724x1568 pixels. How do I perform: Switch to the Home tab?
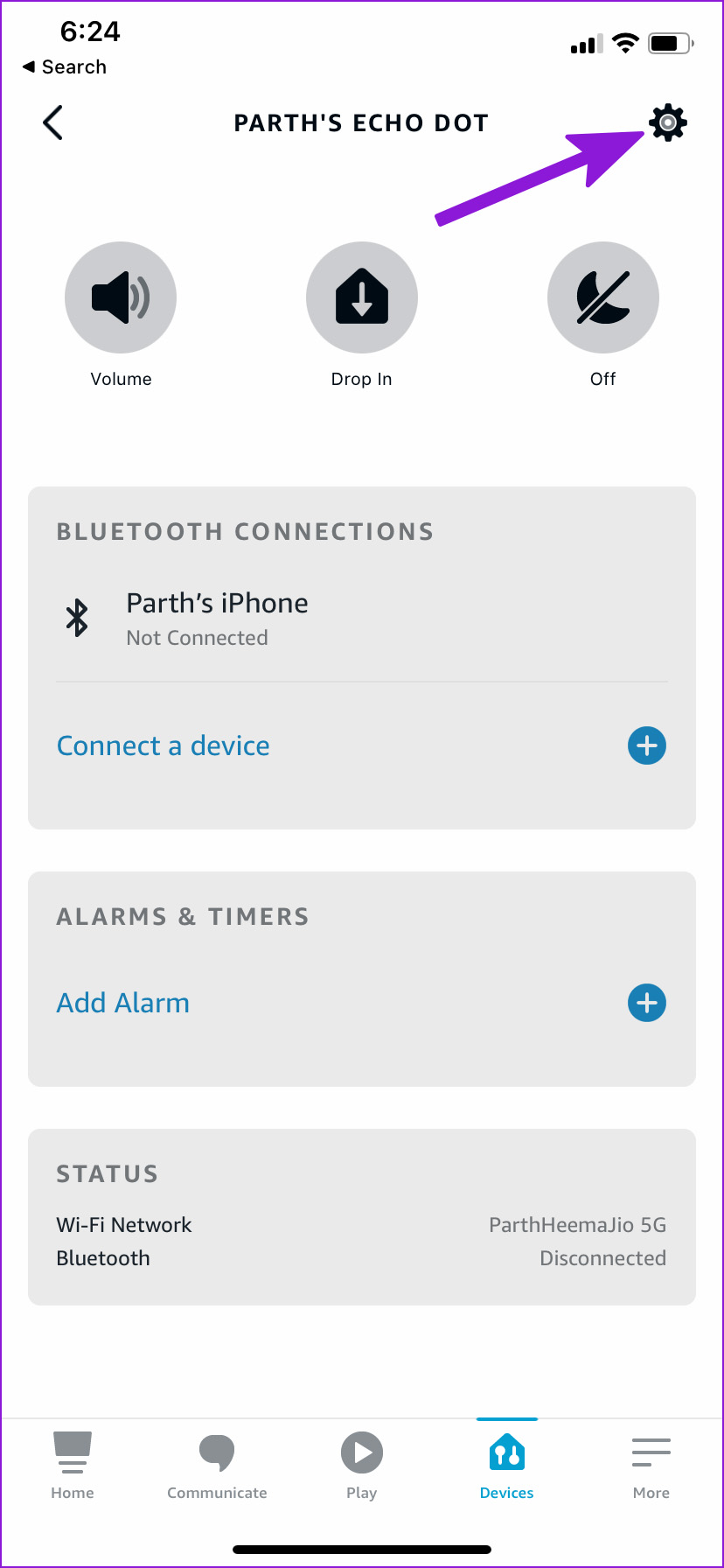73,1466
